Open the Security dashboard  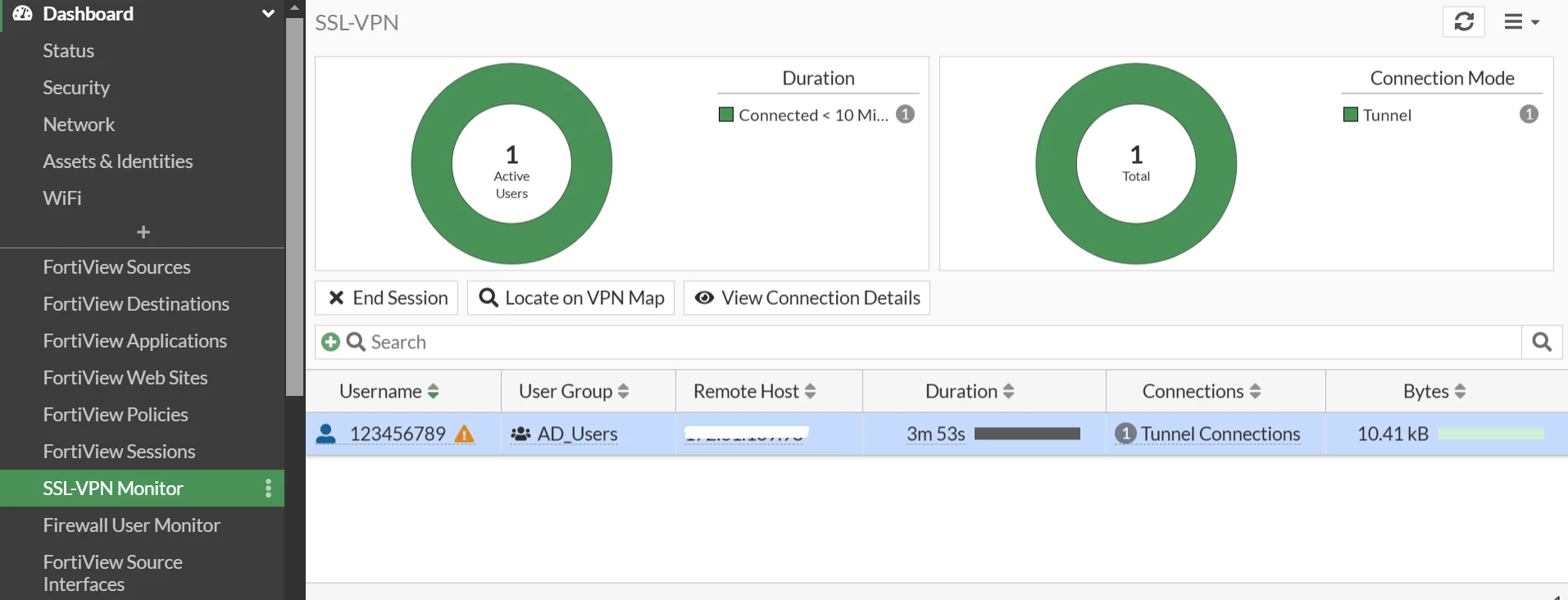click(76, 88)
